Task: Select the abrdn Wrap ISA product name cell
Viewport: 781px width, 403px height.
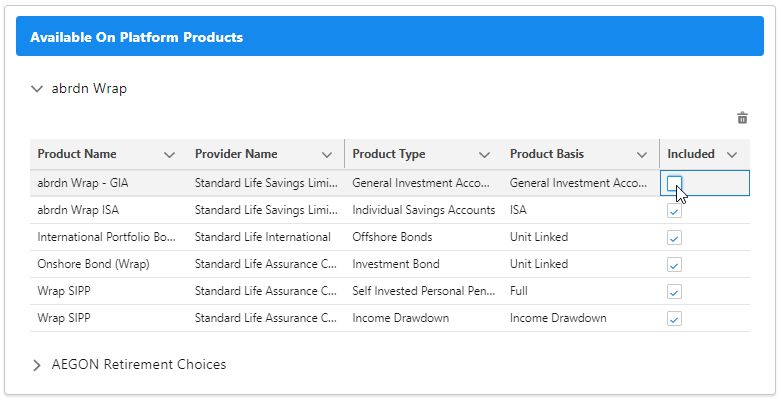Action: [x=82, y=211]
